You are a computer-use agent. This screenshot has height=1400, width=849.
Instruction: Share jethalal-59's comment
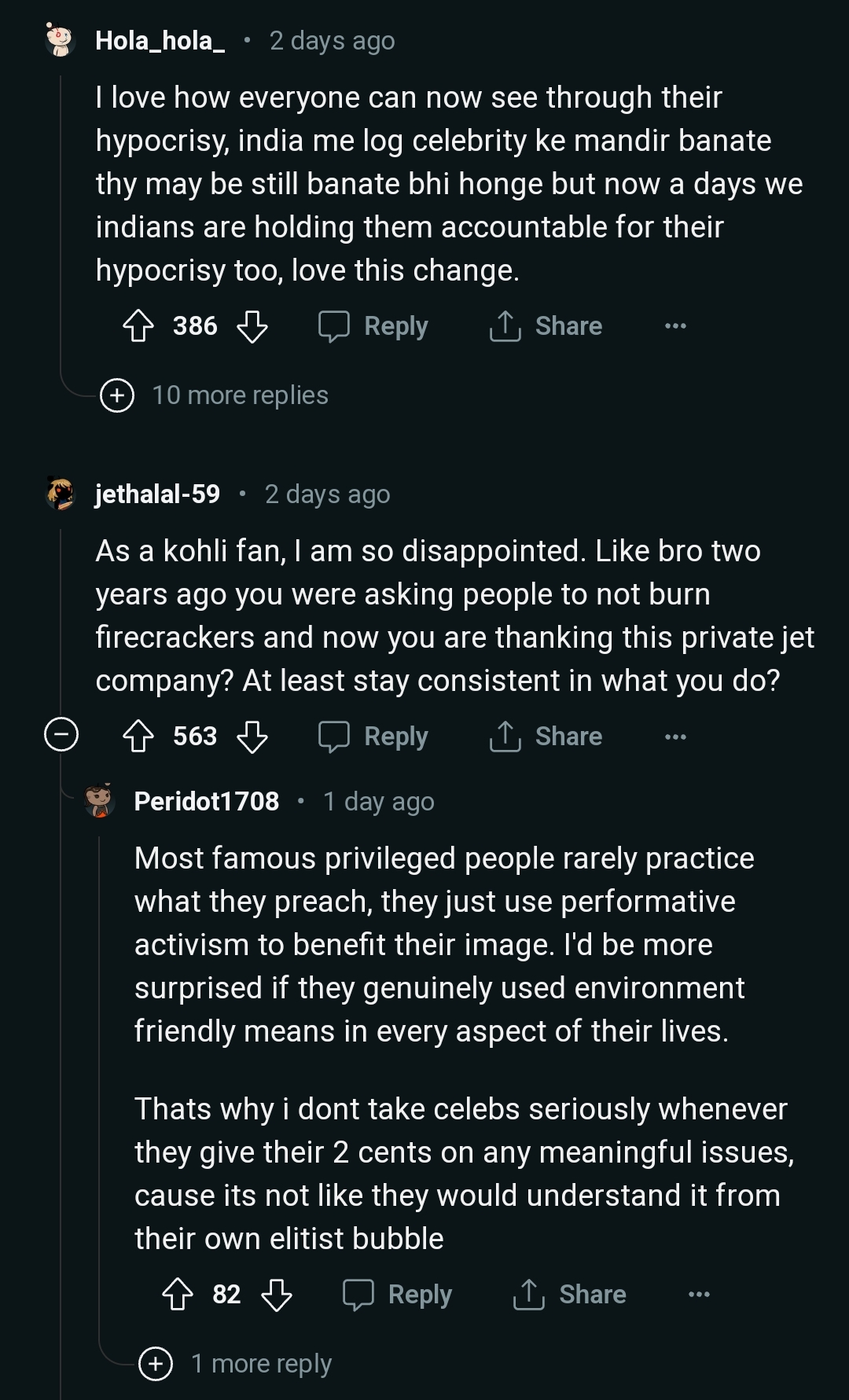coord(546,737)
